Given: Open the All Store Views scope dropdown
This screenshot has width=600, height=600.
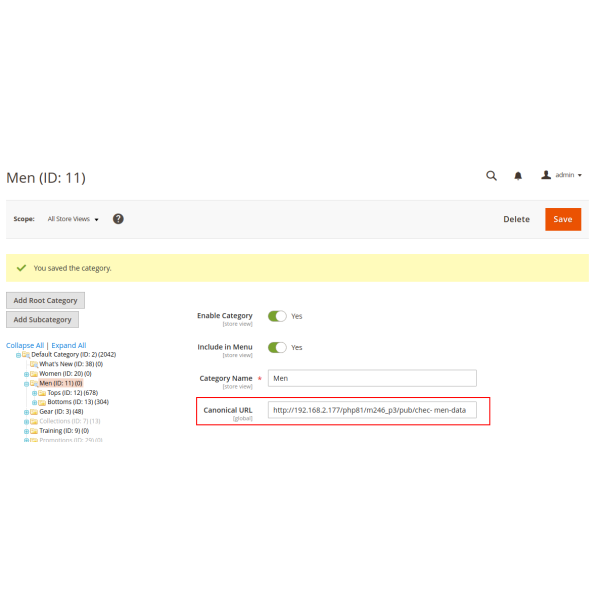Looking at the screenshot, I should tap(74, 219).
